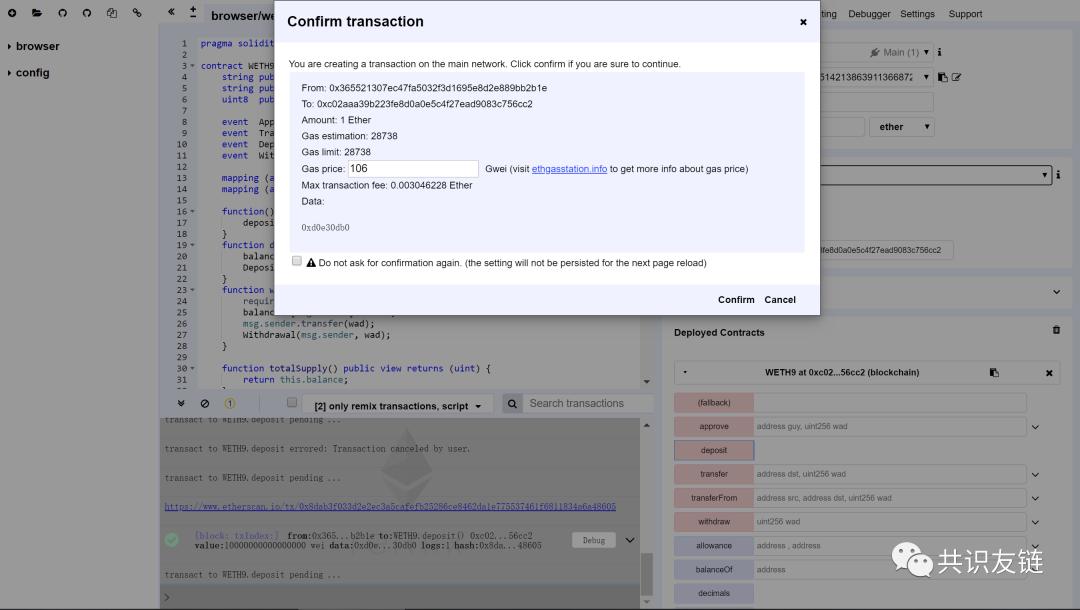
Task: Switch to the Settings tab
Action: [917, 14]
